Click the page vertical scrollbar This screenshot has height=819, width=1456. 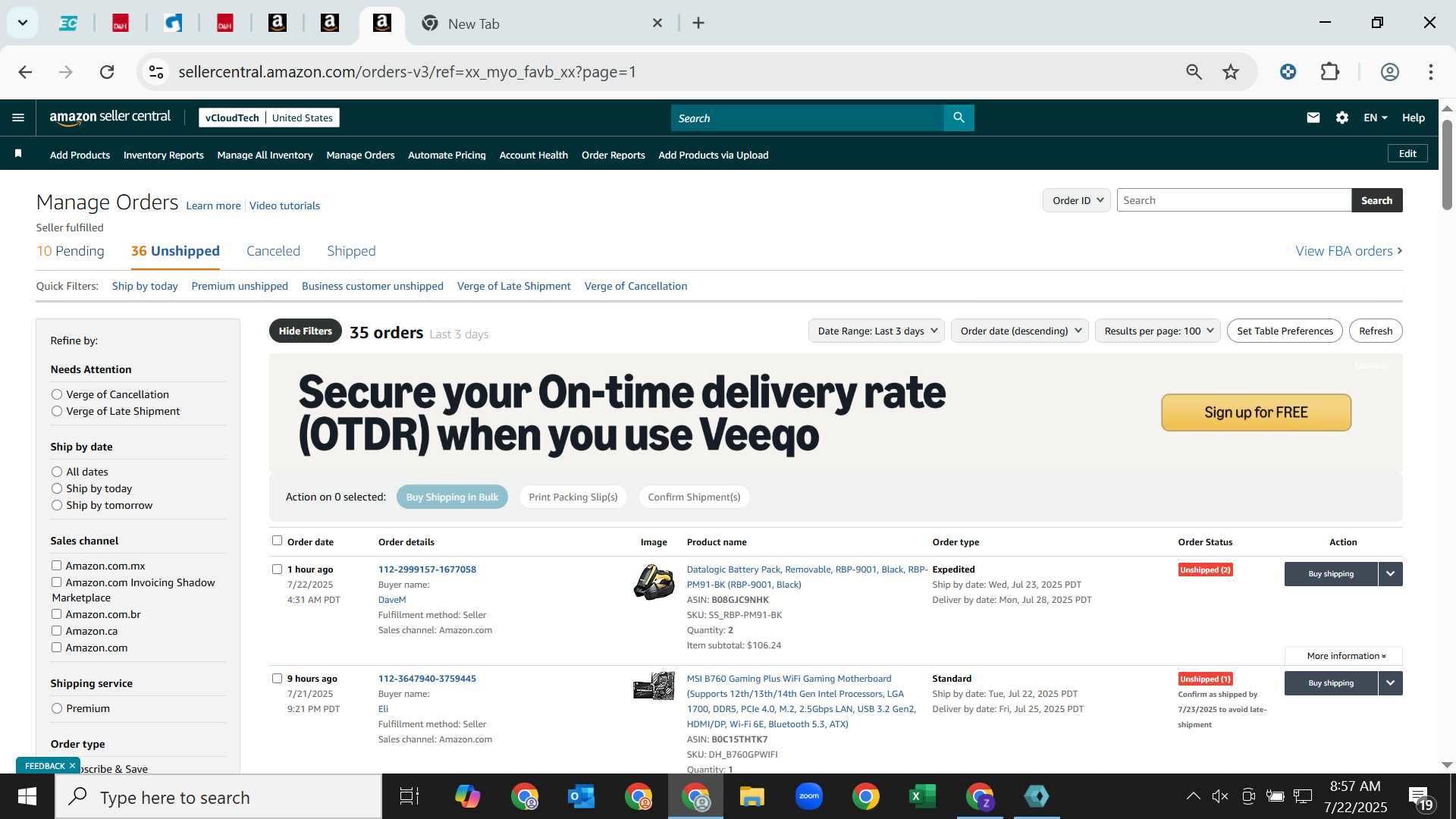[1447, 164]
